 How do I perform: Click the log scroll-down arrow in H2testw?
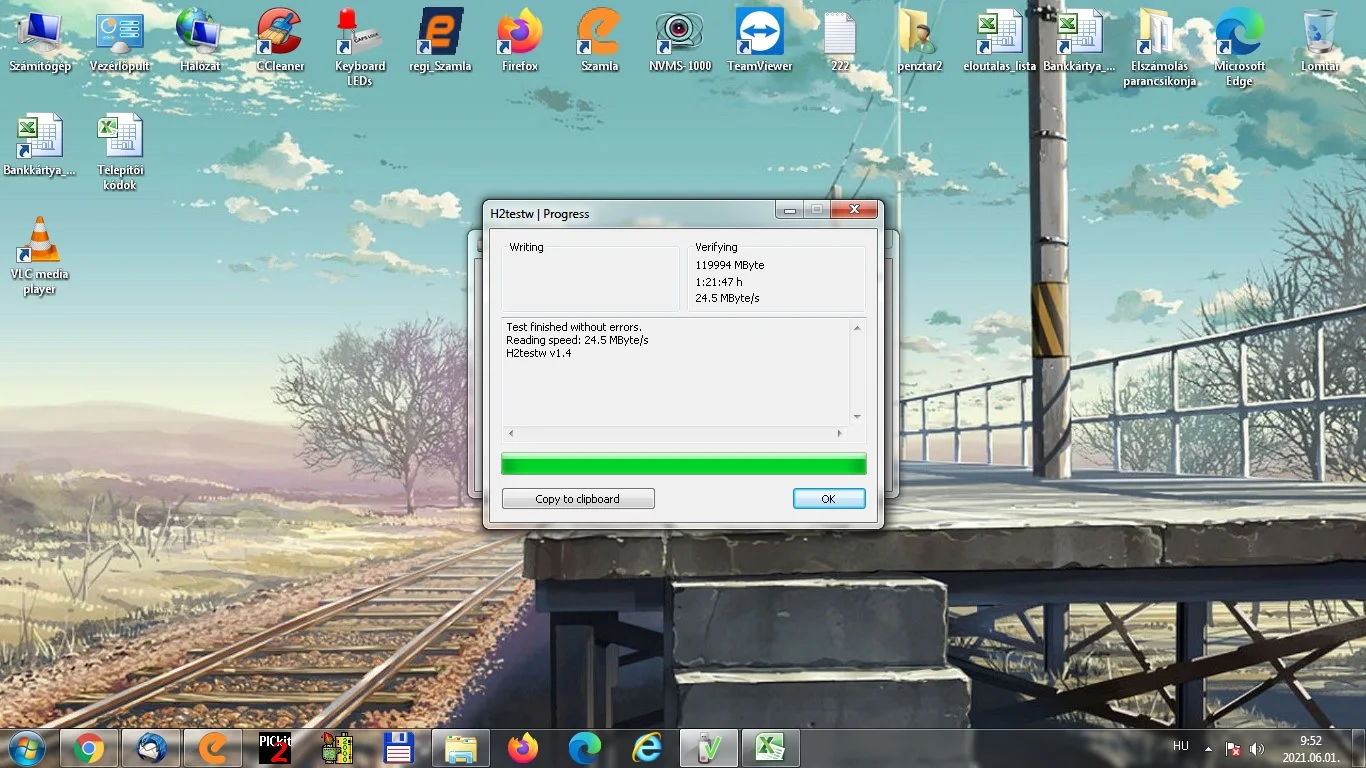tap(857, 417)
